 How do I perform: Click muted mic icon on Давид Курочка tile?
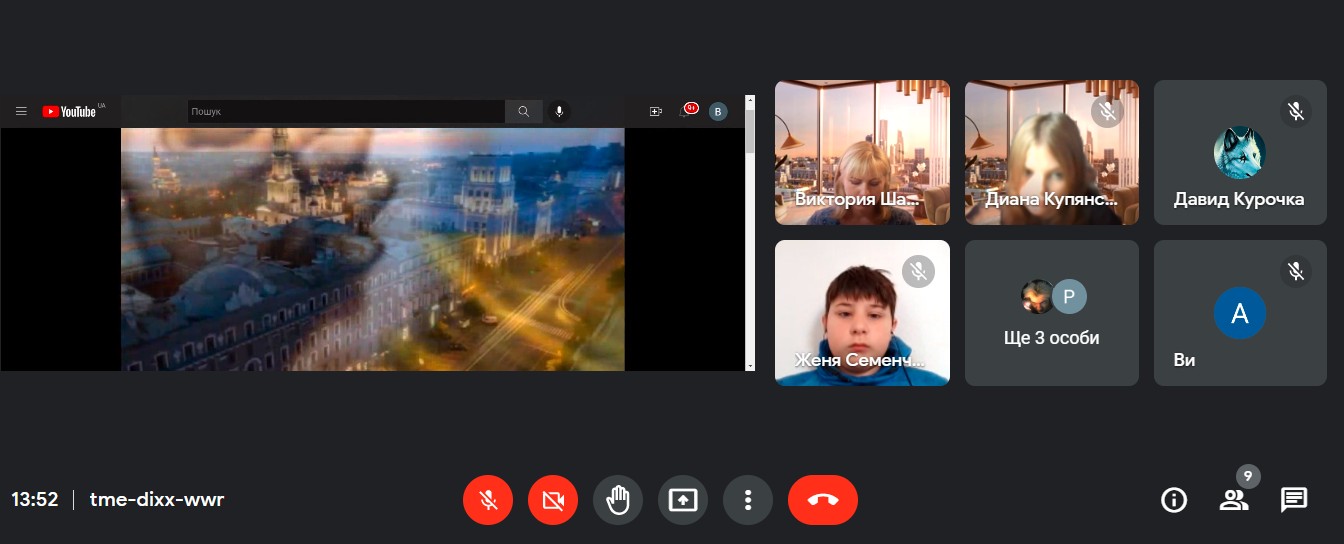(x=1296, y=111)
